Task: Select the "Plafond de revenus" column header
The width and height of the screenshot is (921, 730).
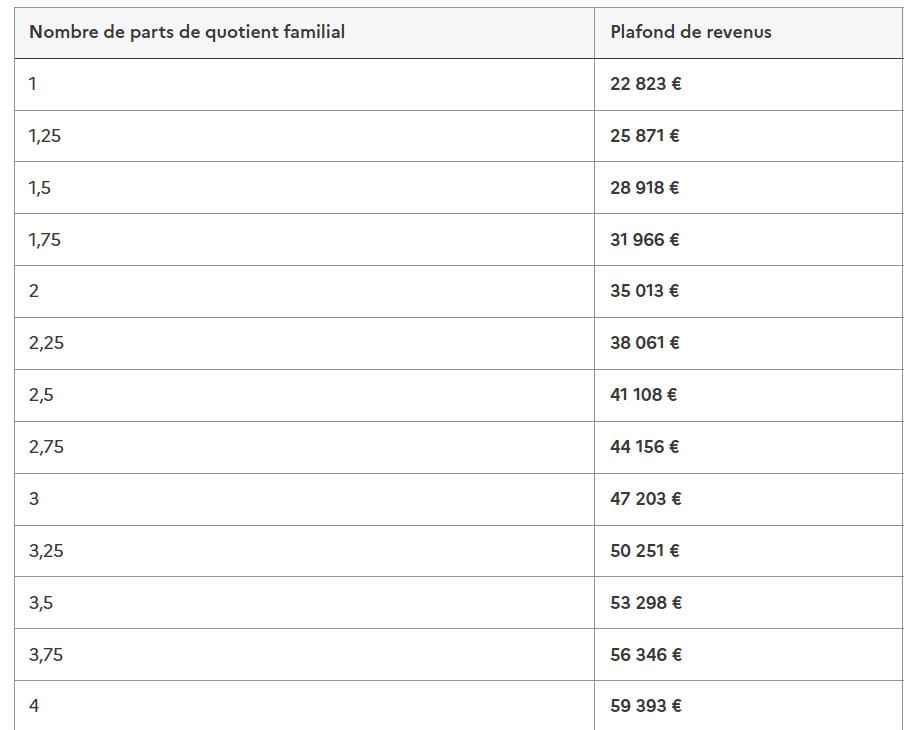Action: 691,32
